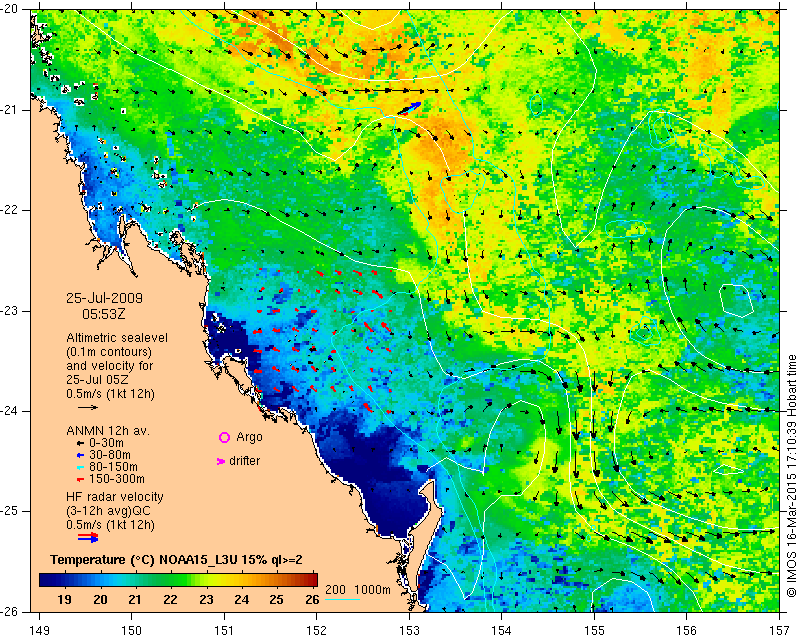Click the small closed sea-level contour near 156.5E 23S
Screen dimensions: 800x640
tap(736, 299)
